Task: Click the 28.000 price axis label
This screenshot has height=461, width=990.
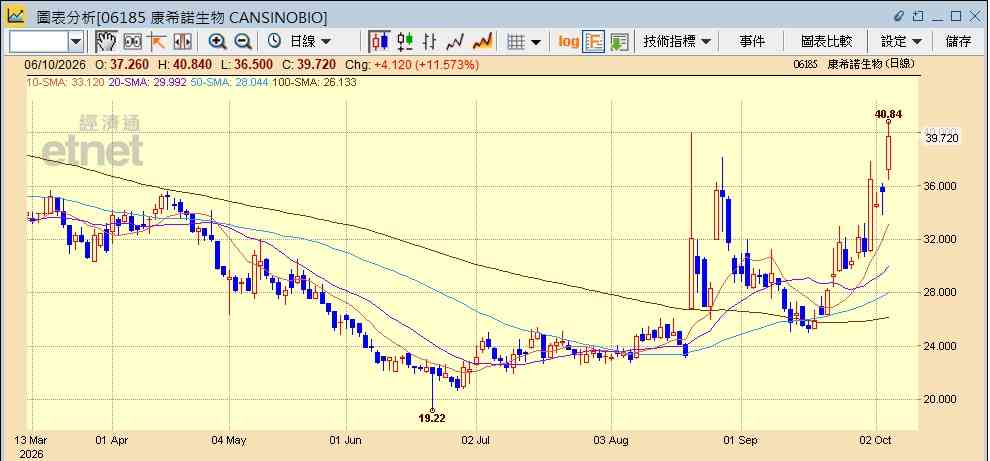Action: click(x=941, y=292)
